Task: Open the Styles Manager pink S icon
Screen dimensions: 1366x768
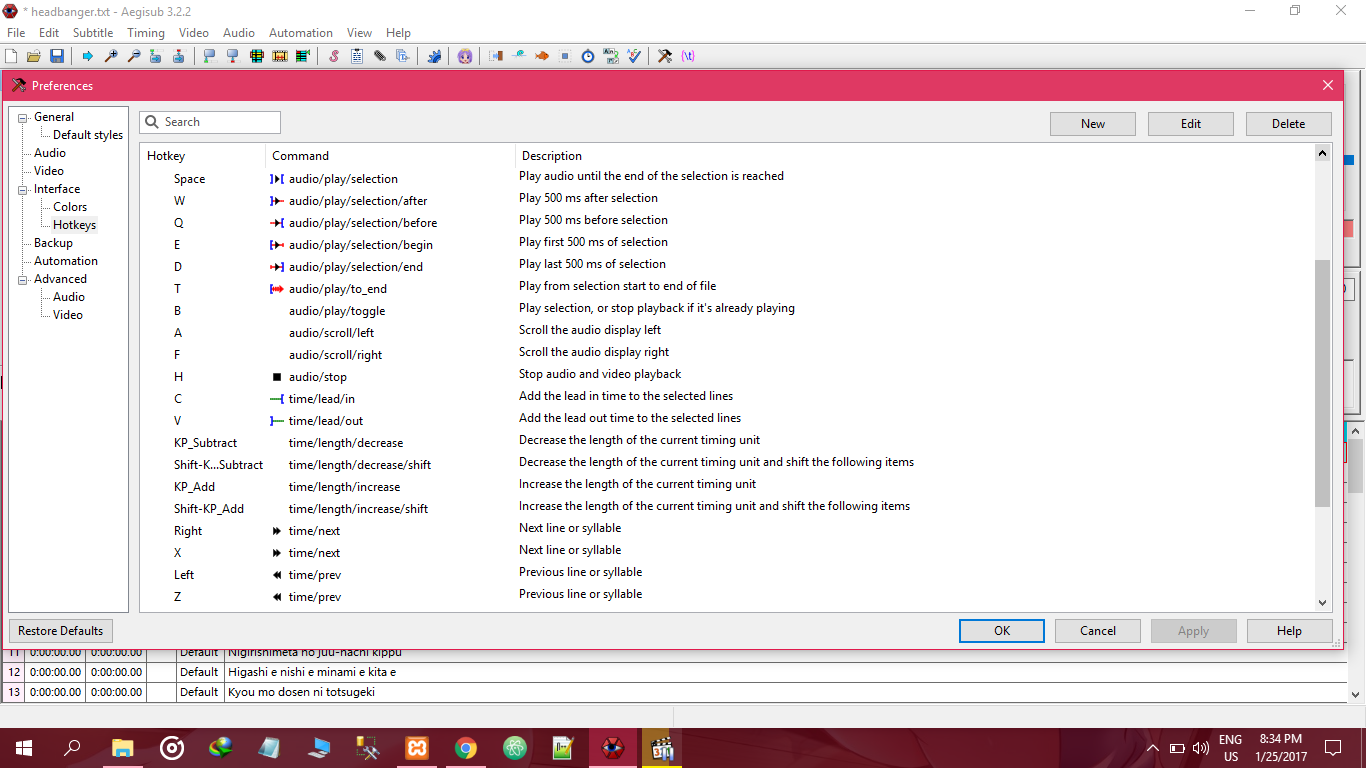Action: (x=334, y=56)
